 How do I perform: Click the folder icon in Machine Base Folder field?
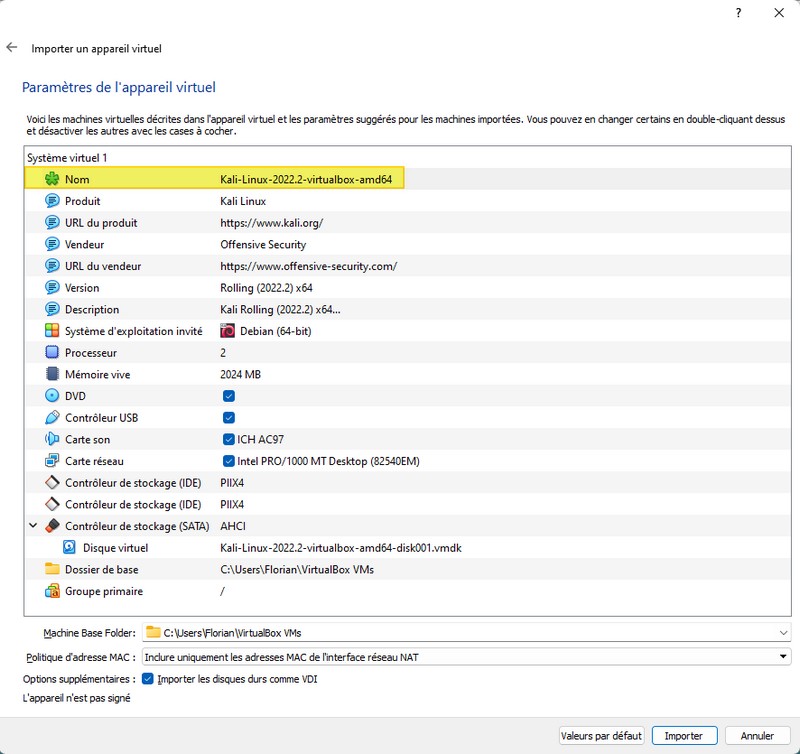pos(153,633)
